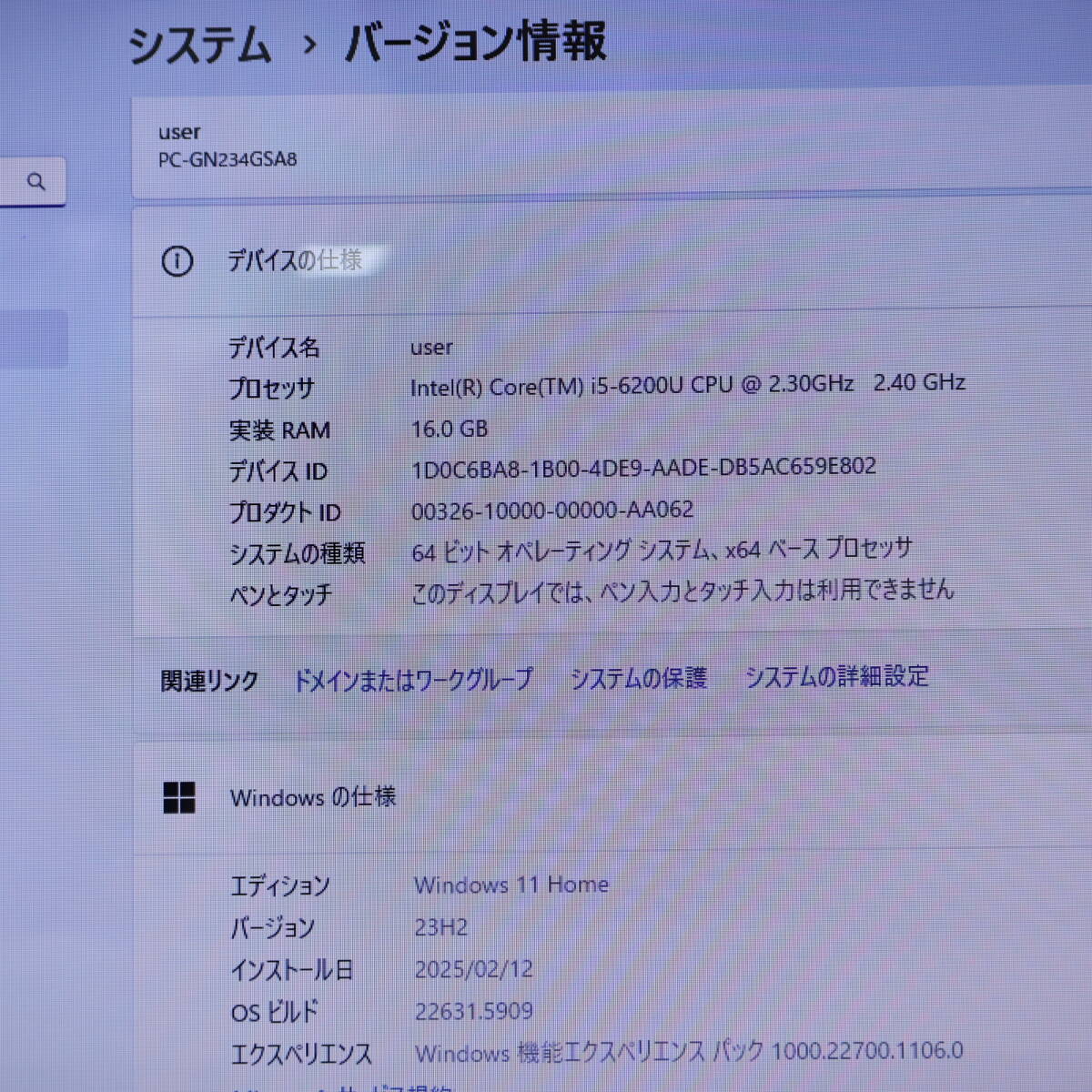Click the プロセッサ label
This screenshot has width=1092, height=1092.
271,389
